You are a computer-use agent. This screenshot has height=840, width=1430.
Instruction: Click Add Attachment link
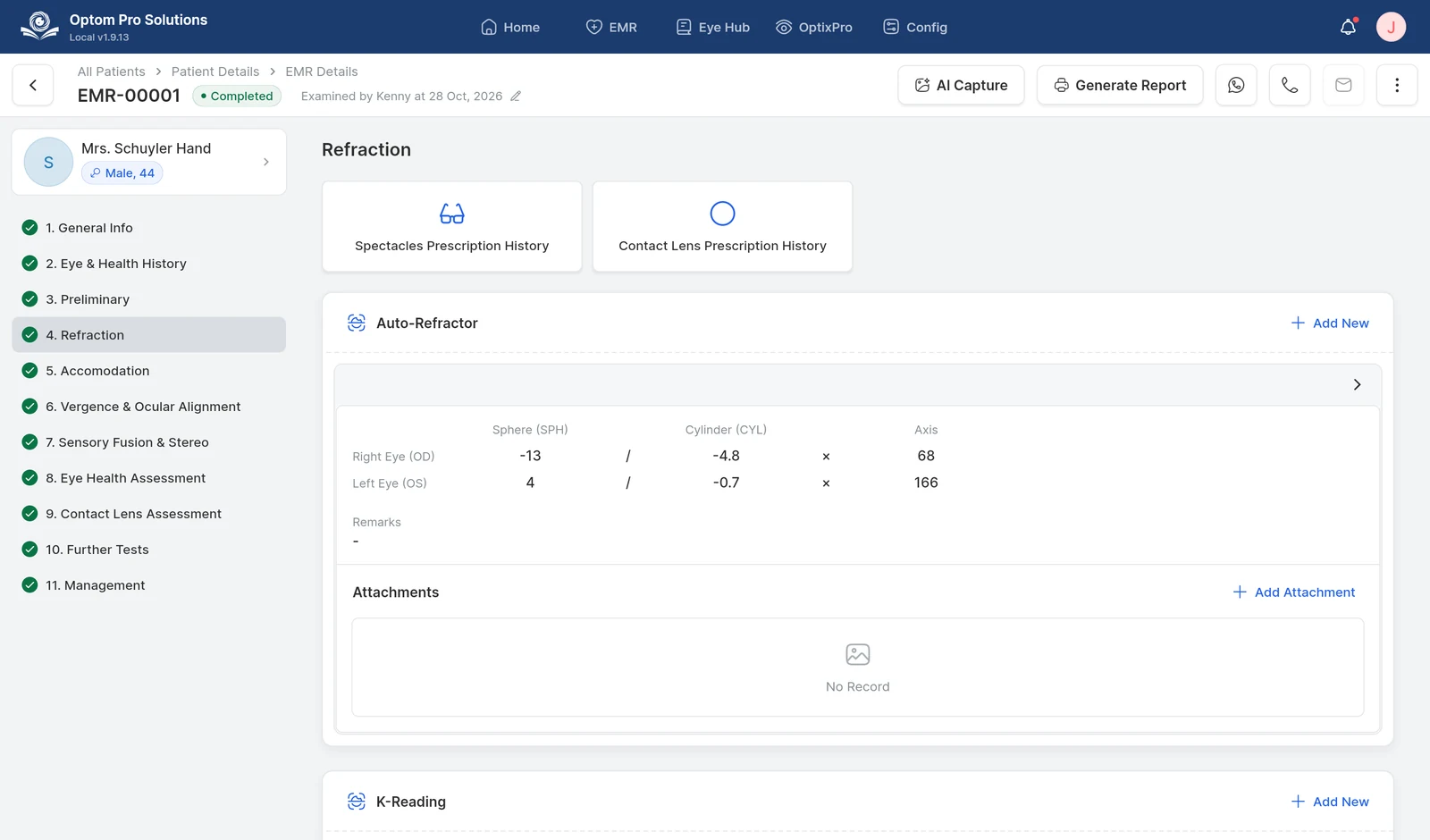pyautogui.click(x=1294, y=592)
